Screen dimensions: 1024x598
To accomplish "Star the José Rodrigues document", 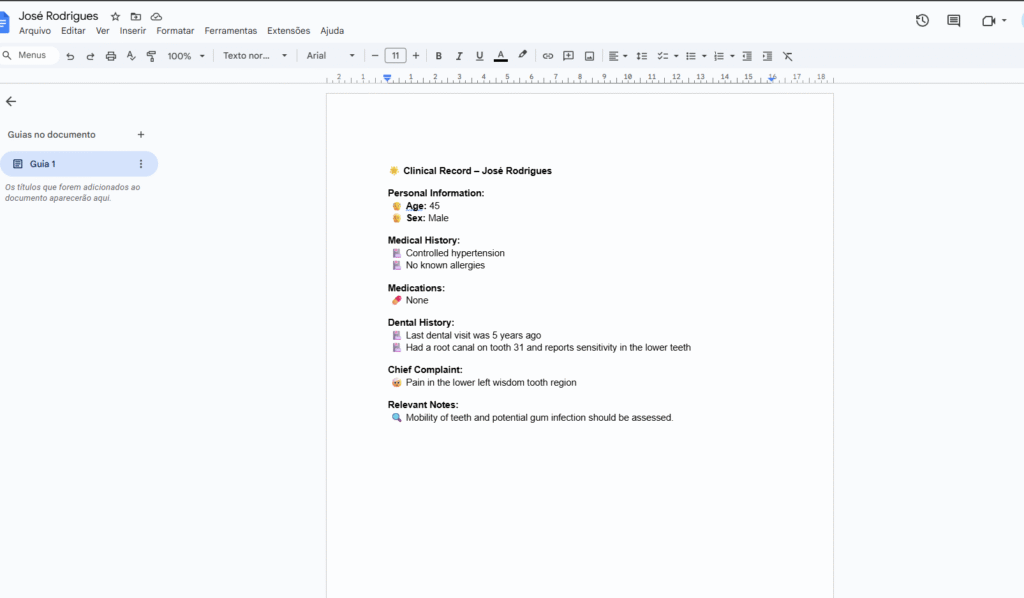I will (x=115, y=17).
